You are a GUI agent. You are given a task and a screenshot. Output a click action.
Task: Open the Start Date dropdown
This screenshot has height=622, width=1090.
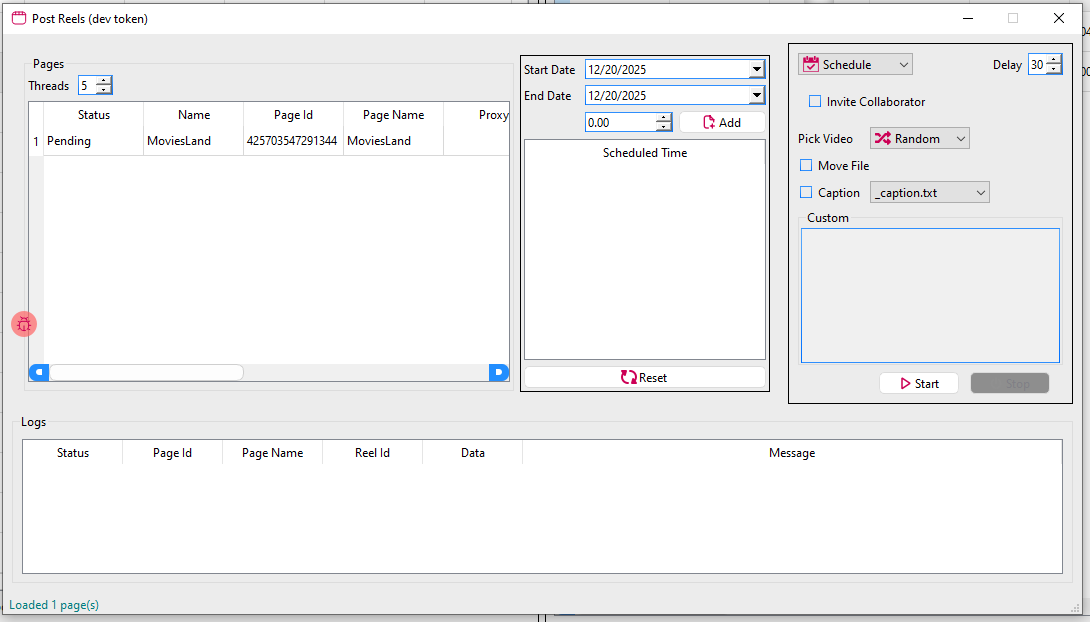pyautogui.click(x=757, y=69)
